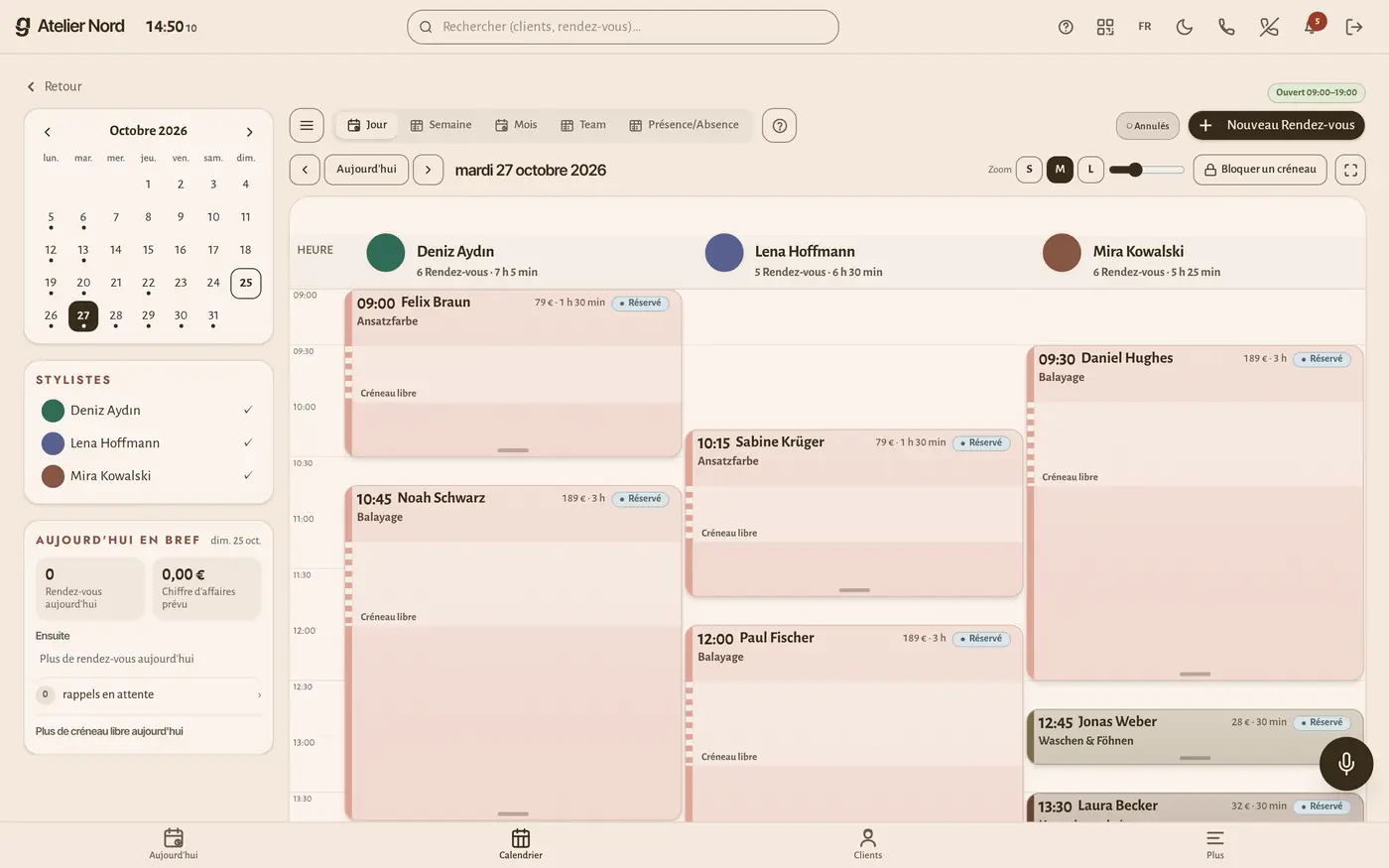The width and height of the screenshot is (1389, 868).
Task: Toggle stylist Lena Hoffmann in Stylistes
Action: tap(148, 442)
